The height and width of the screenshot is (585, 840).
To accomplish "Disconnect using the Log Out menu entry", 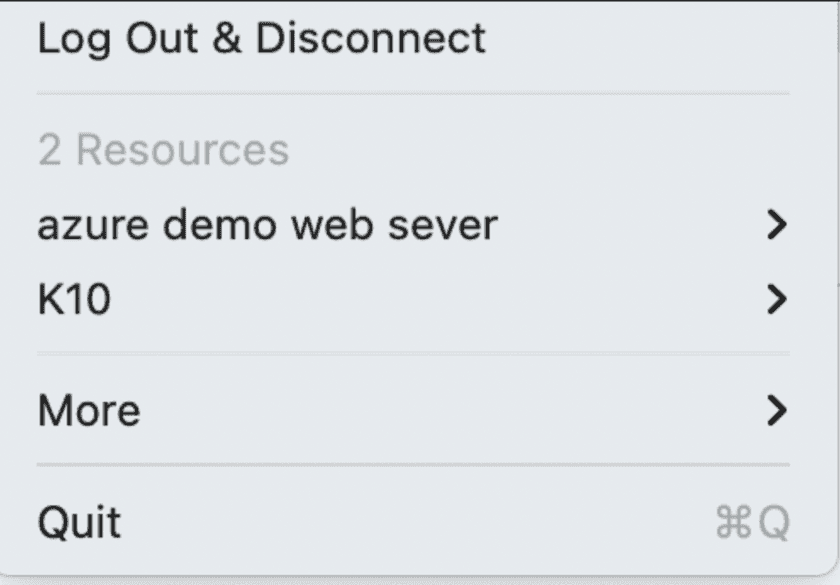I will (x=261, y=39).
